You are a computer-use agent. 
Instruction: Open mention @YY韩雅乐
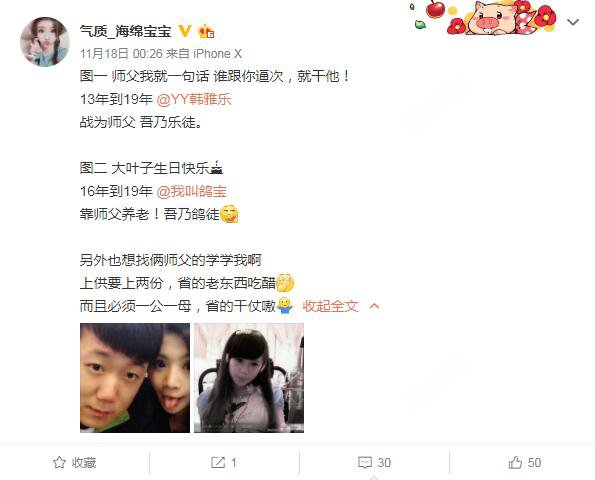click(x=194, y=99)
